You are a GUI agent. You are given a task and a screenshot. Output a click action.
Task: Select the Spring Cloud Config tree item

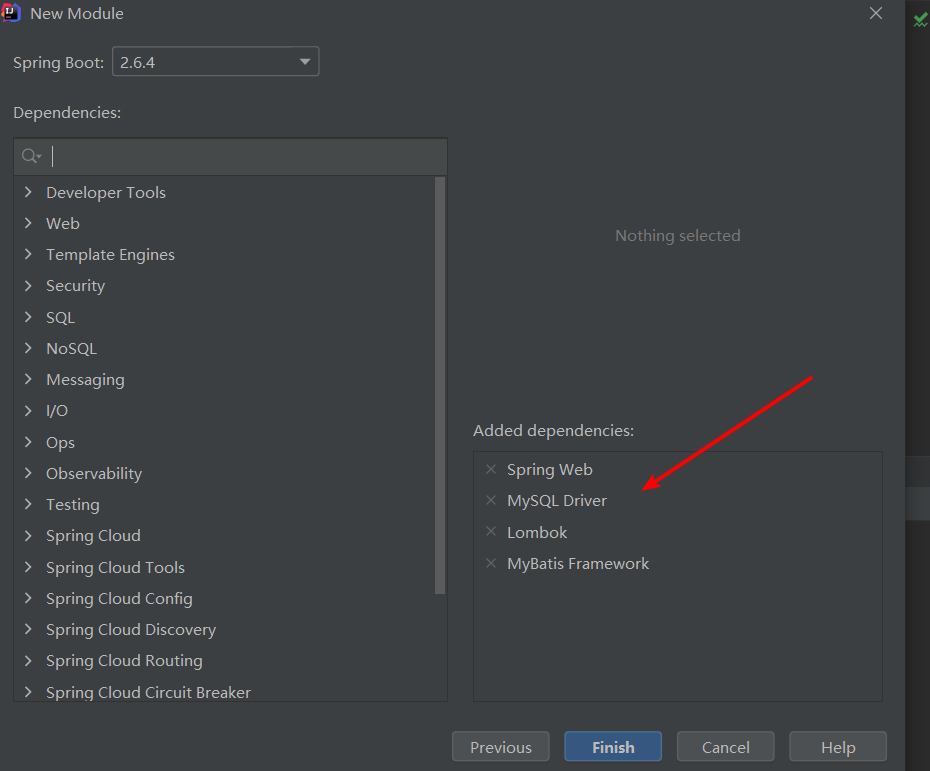click(119, 599)
